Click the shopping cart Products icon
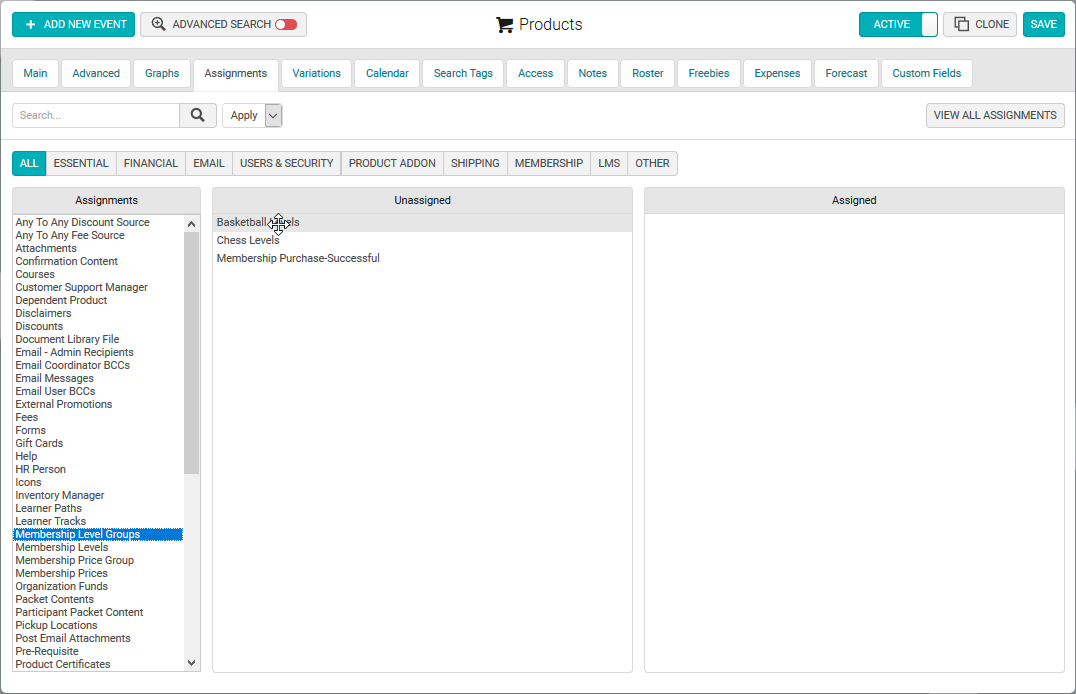Image resolution: width=1076 pixels, height=694 pixels. pos(504,25)
